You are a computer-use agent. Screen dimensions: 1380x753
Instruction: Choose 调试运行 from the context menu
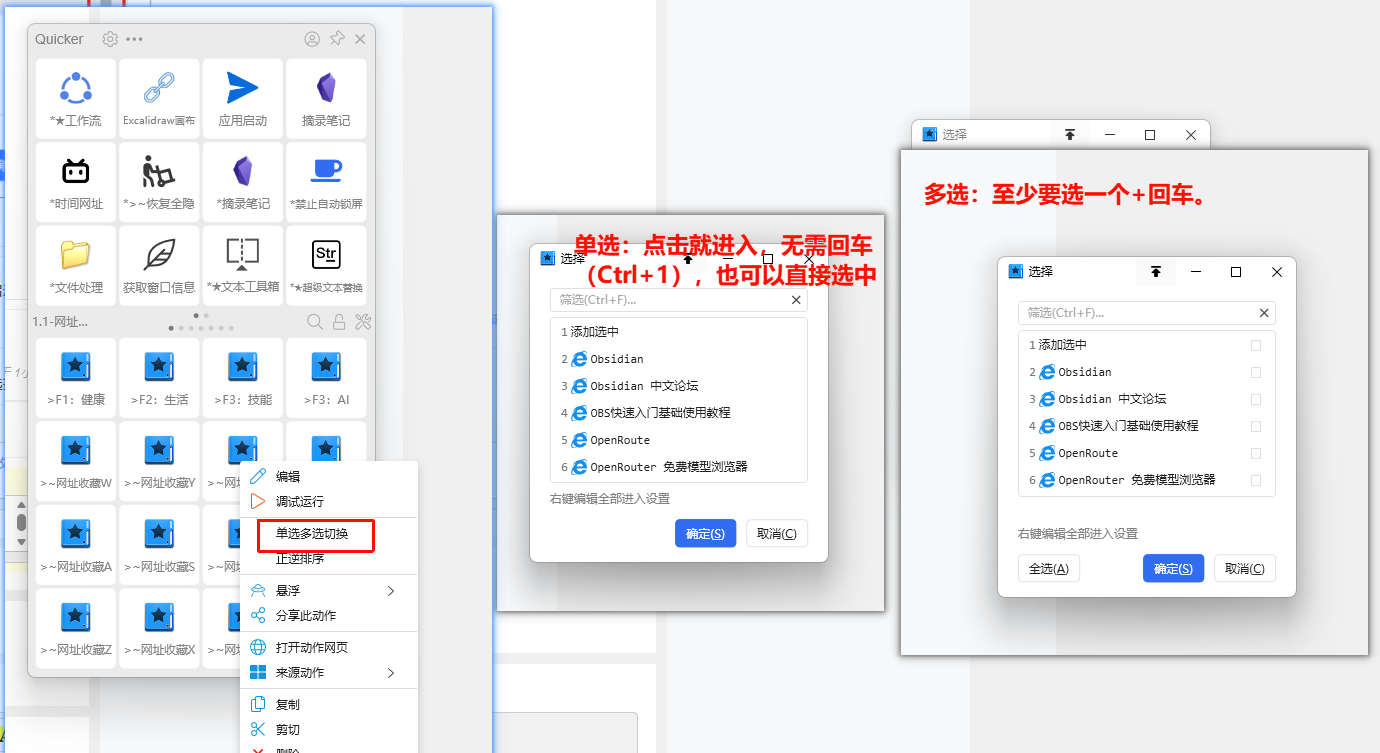point(300,501)
